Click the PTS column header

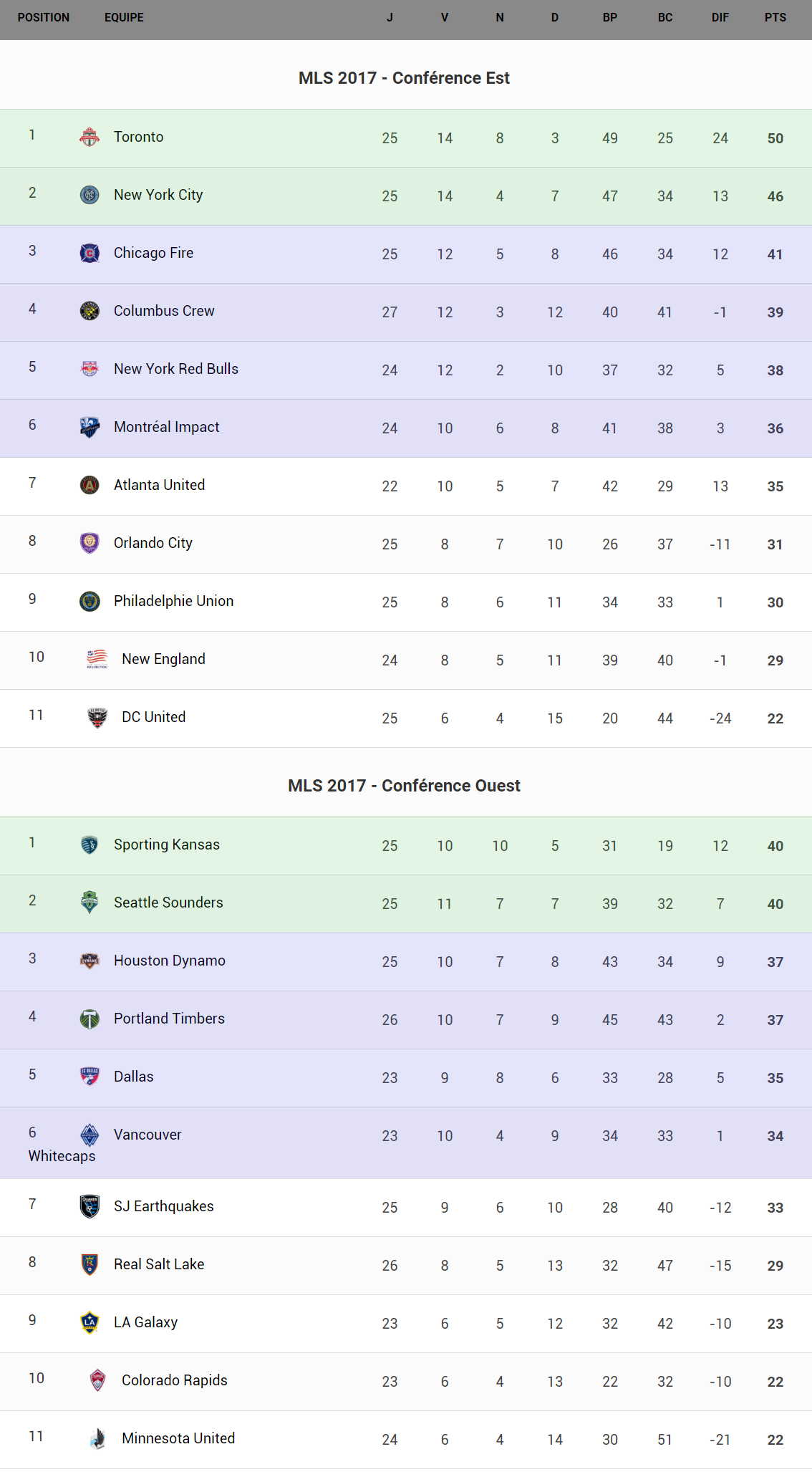click(x=775, y=17)
